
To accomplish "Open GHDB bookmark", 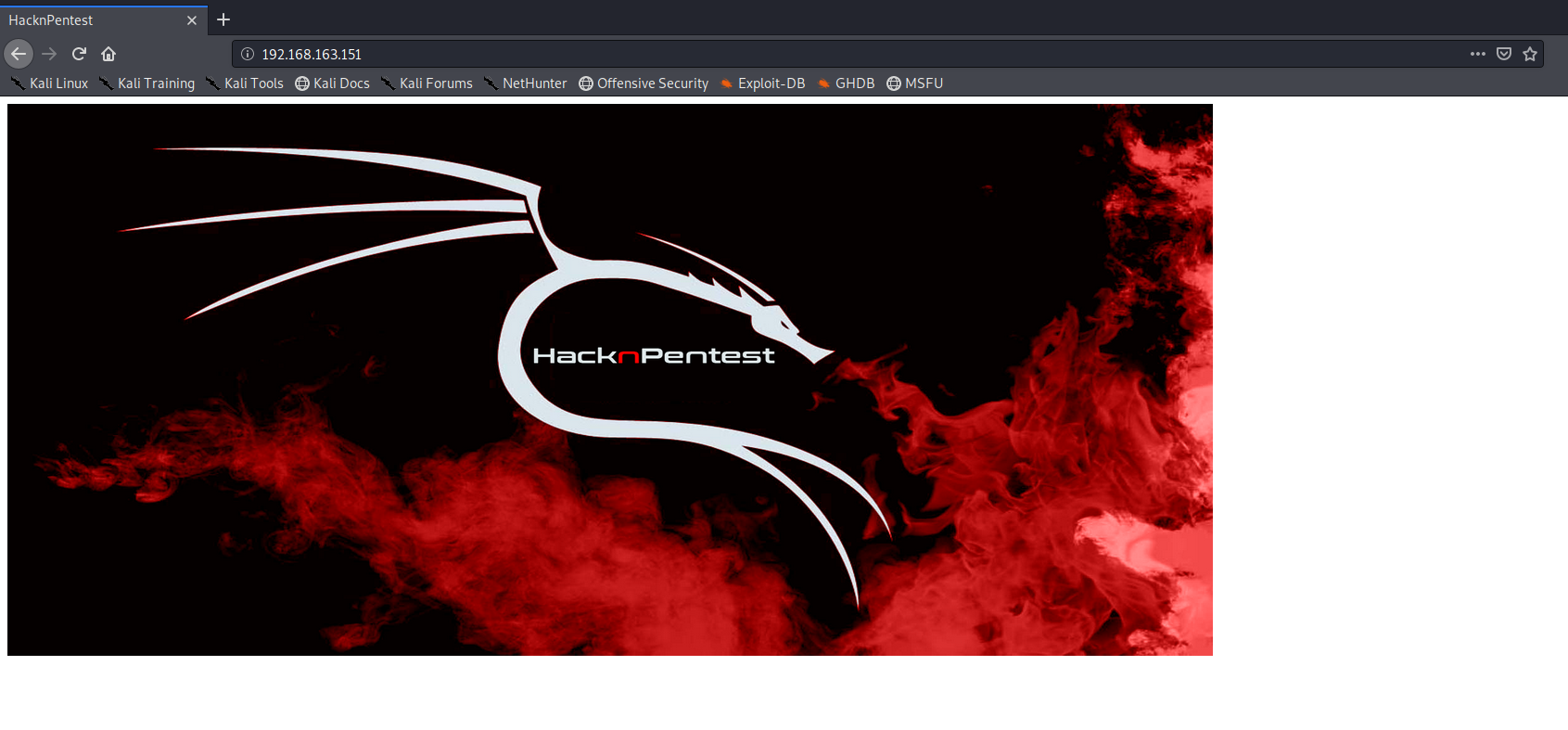I will point(846,83).
